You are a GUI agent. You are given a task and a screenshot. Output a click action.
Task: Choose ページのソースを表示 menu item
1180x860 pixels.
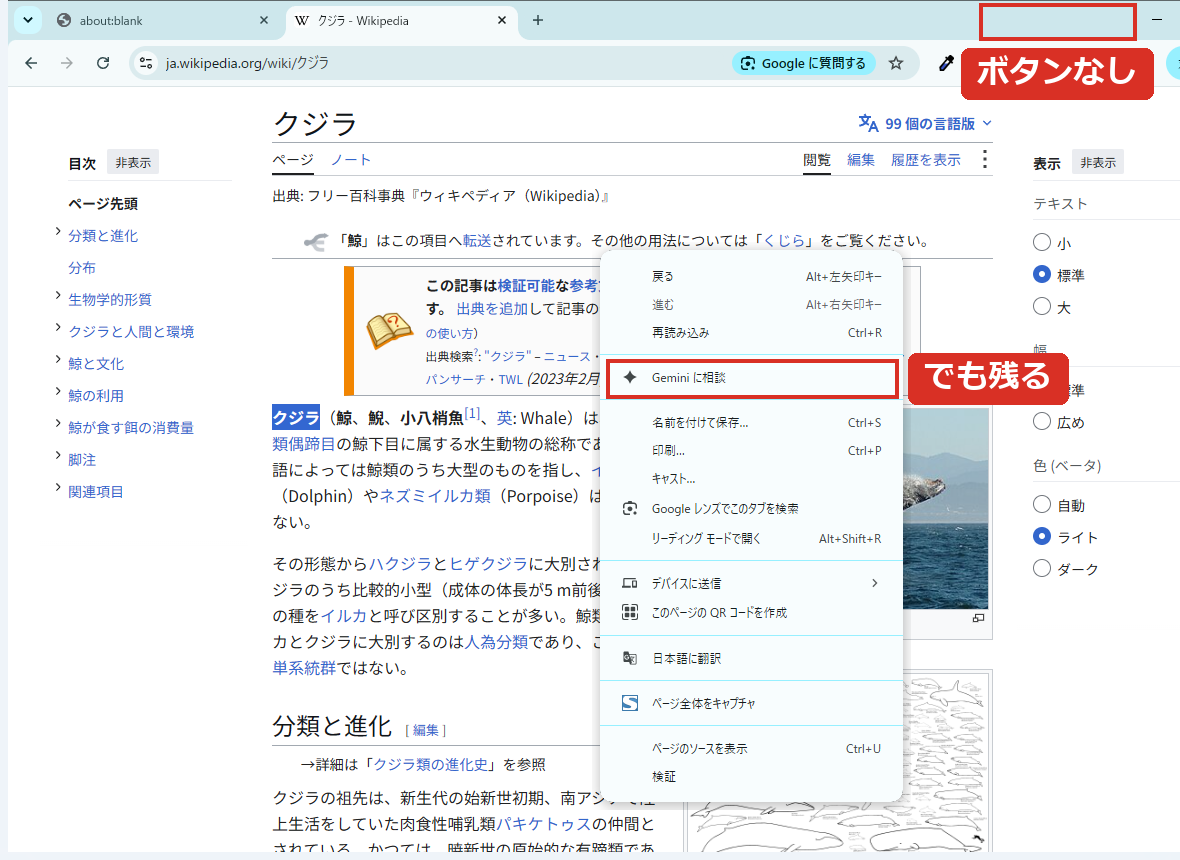(751, 749)
